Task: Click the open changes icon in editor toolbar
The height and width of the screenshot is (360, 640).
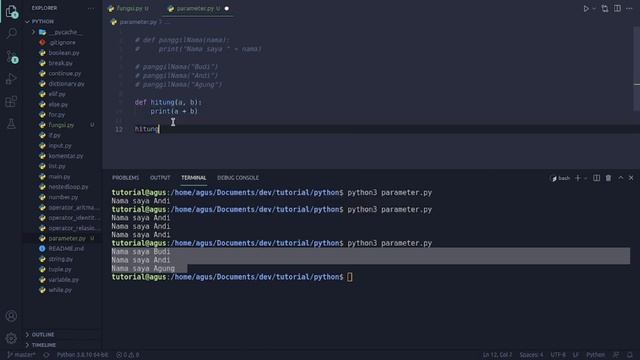Action: click(605, 9)
